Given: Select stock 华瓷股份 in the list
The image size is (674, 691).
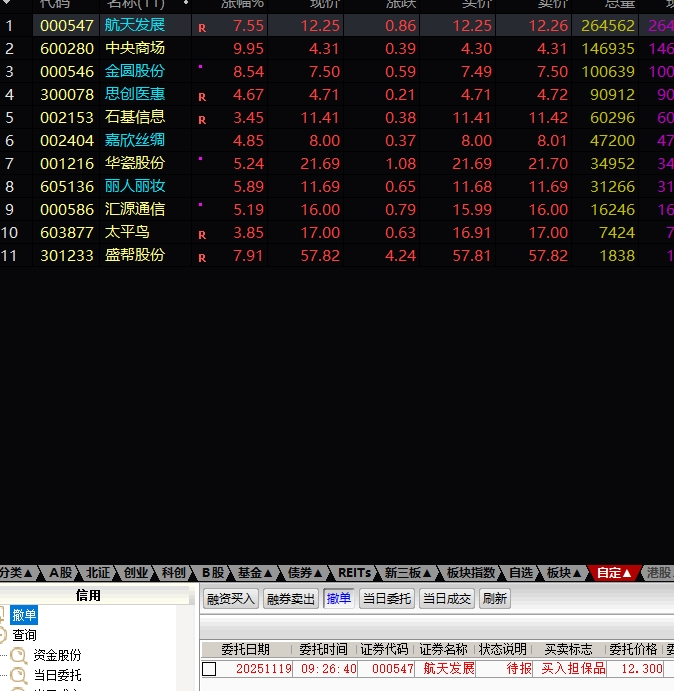Looking at the screenshot, I should 134,163.
